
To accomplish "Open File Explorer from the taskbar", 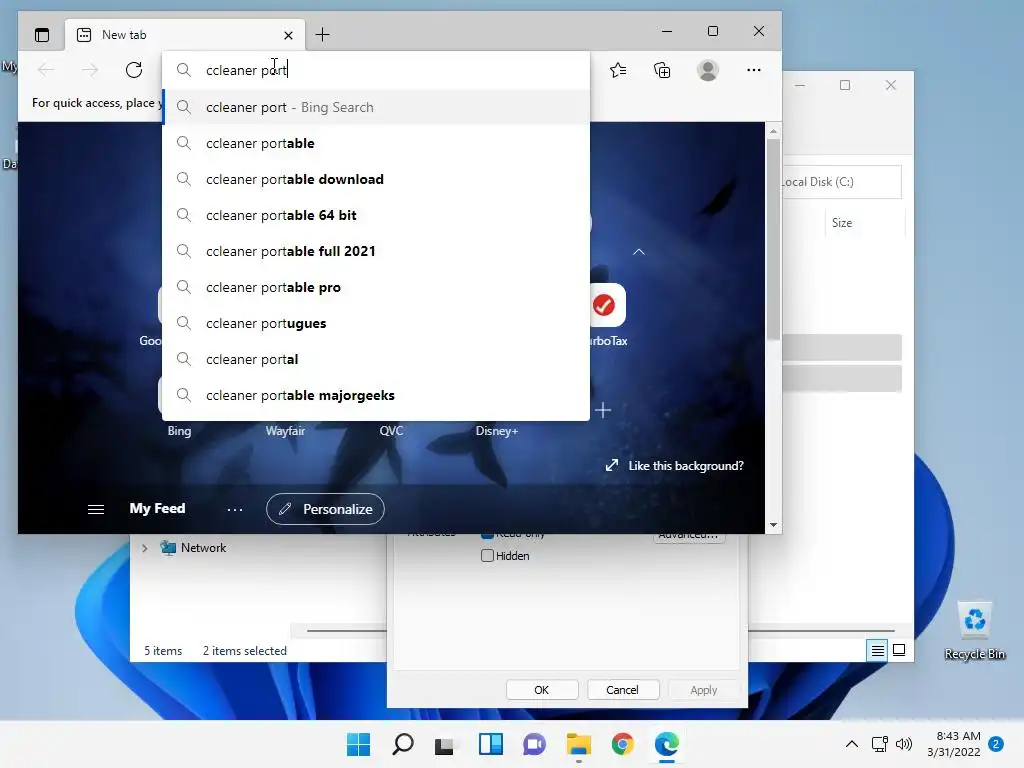I will tap(579, 744).
